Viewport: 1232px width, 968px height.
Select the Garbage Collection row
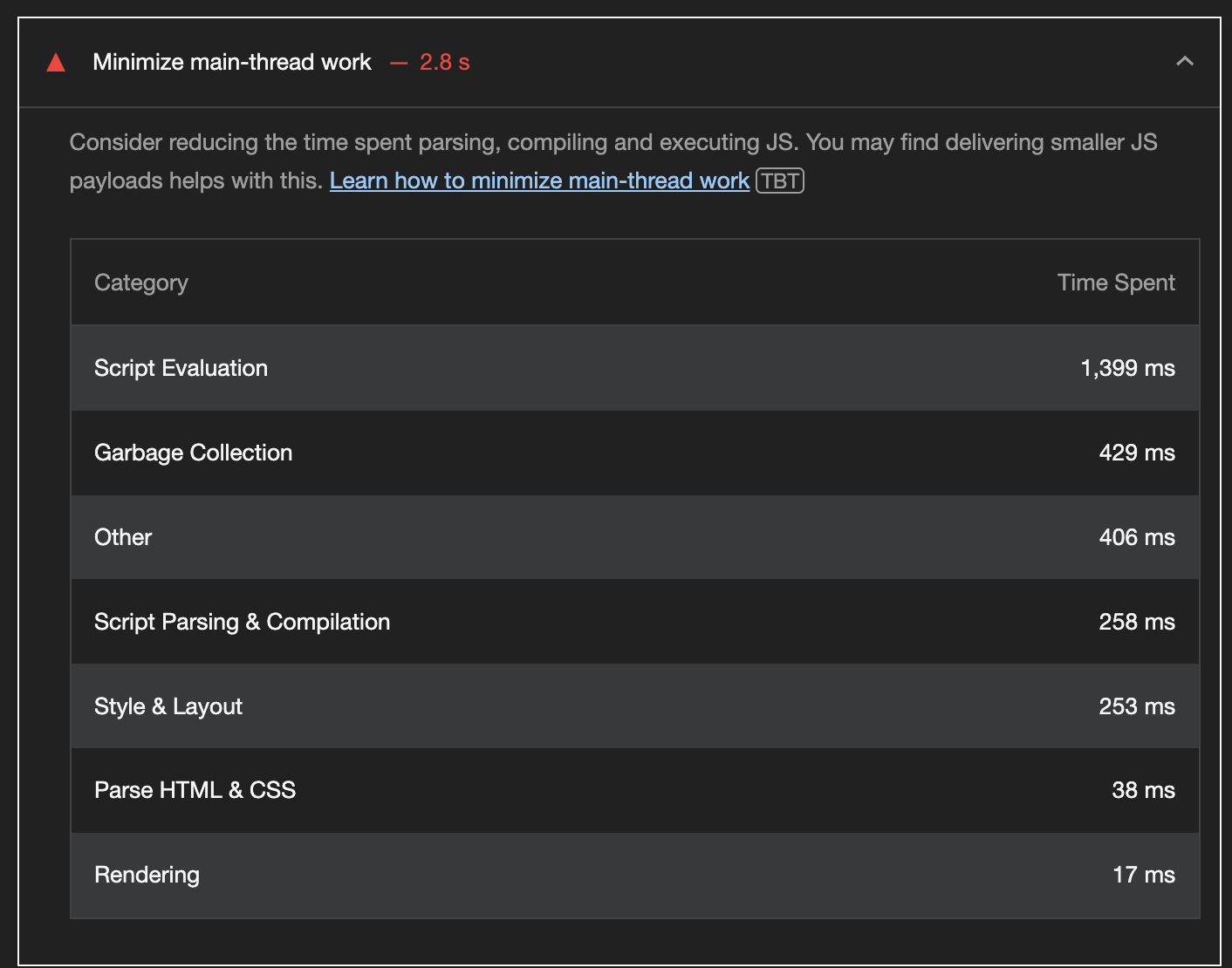pos(635,453)
